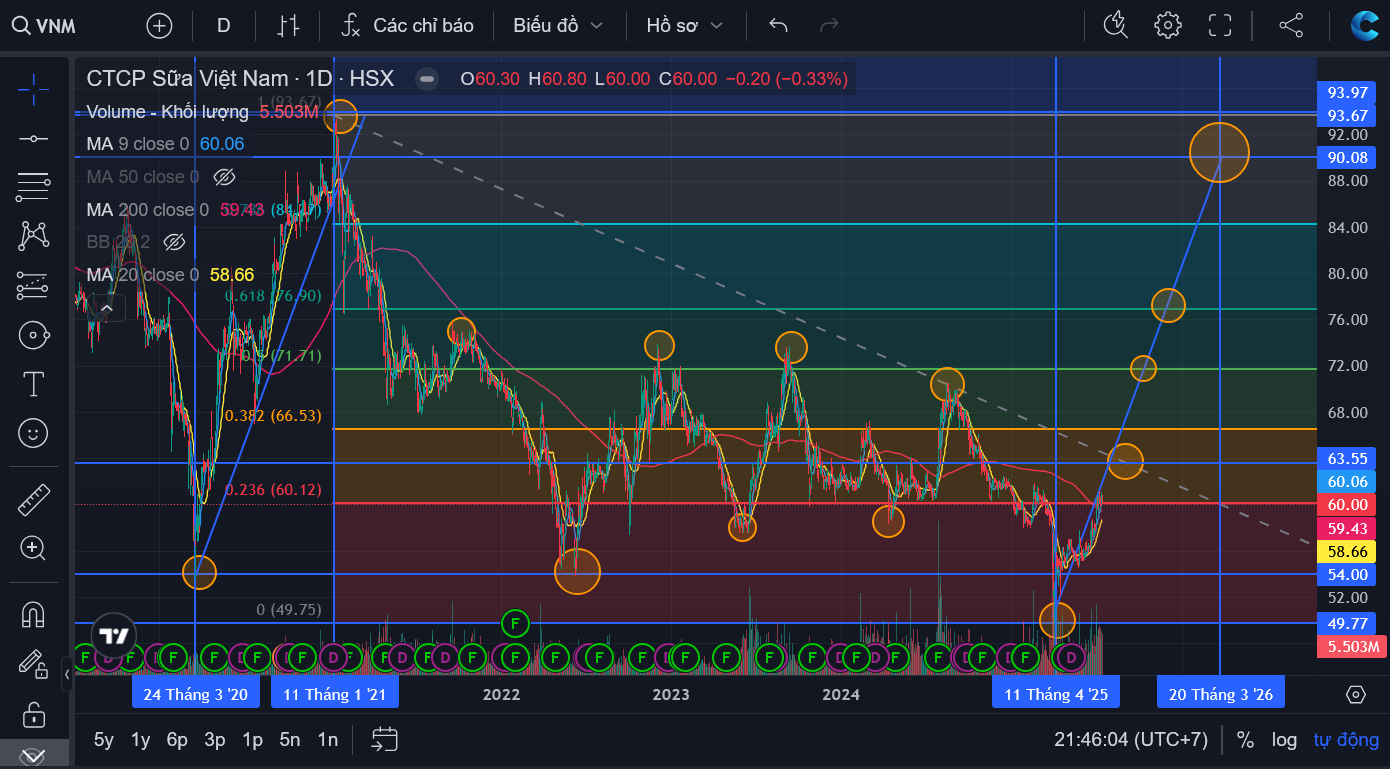Click the 24 Tháng 3 '20 date label

(x=195, y=694)
